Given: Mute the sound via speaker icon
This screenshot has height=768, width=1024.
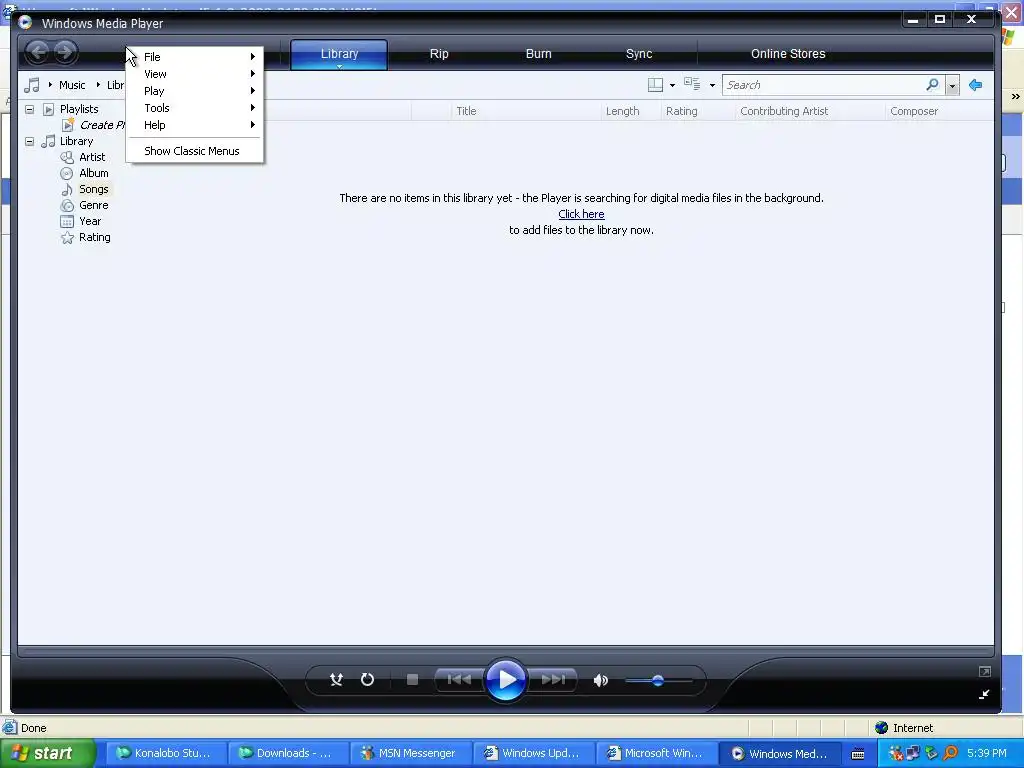Looking at the screenshot, I should pyautogui.click(x=601, y=680).
